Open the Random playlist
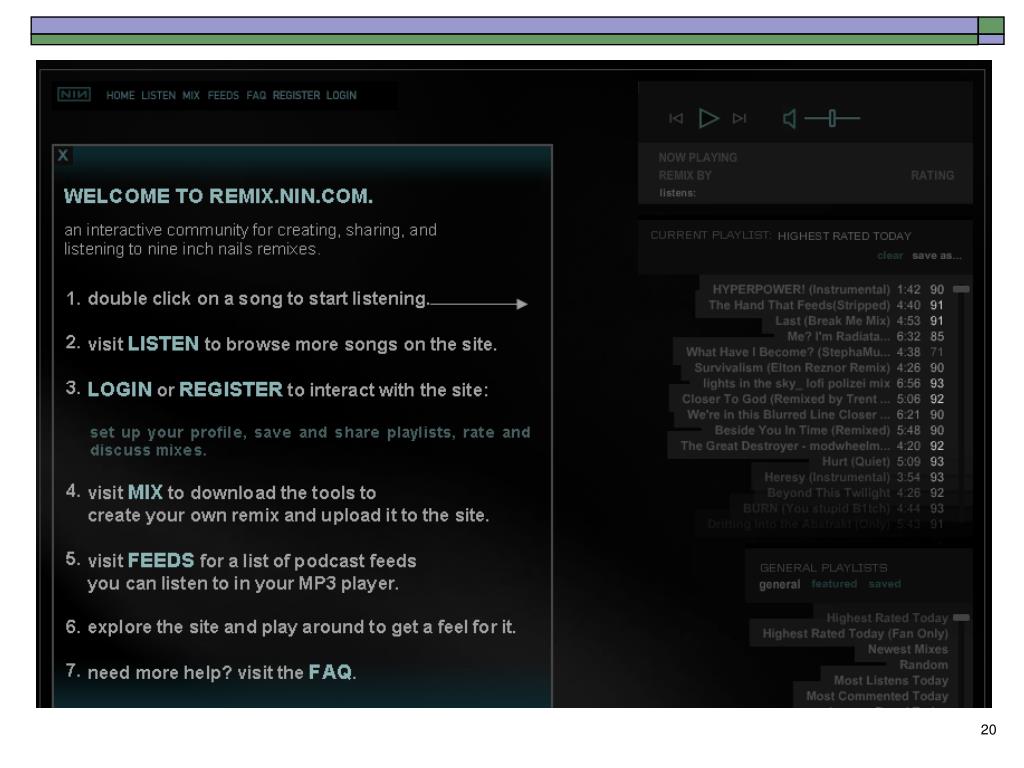This screenshot has width=1024, height=768. [x=923, y=665]
